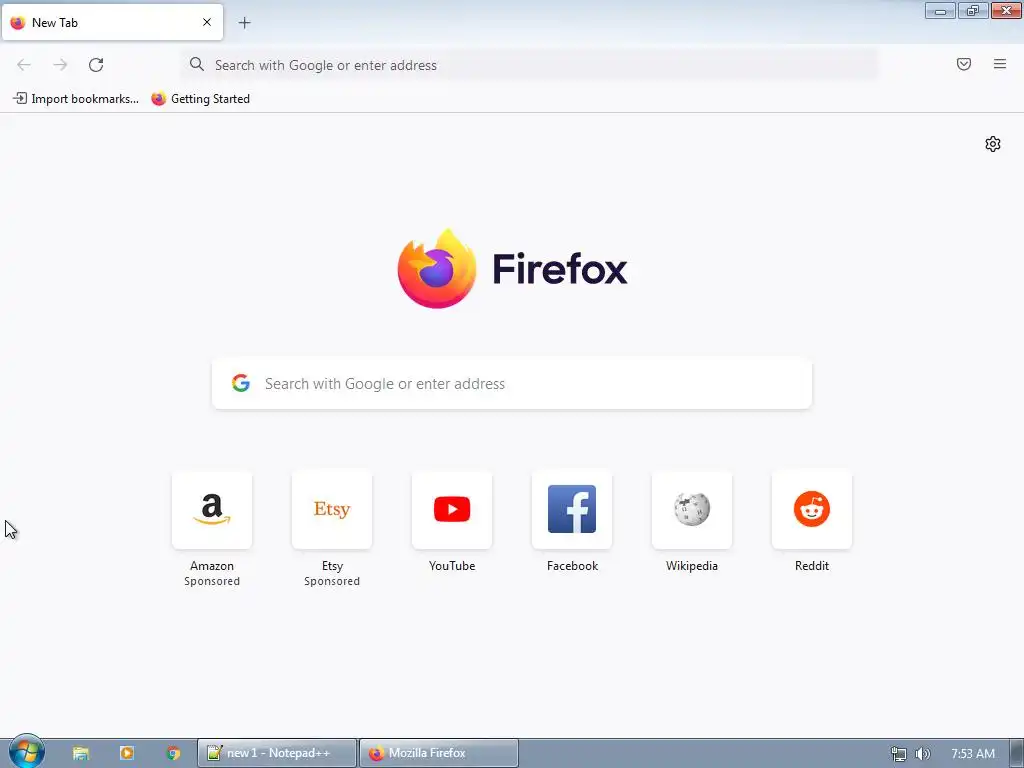1024x768 pixels.
Task: Click the search magnifier in address bar
Action: pos(197,64)
